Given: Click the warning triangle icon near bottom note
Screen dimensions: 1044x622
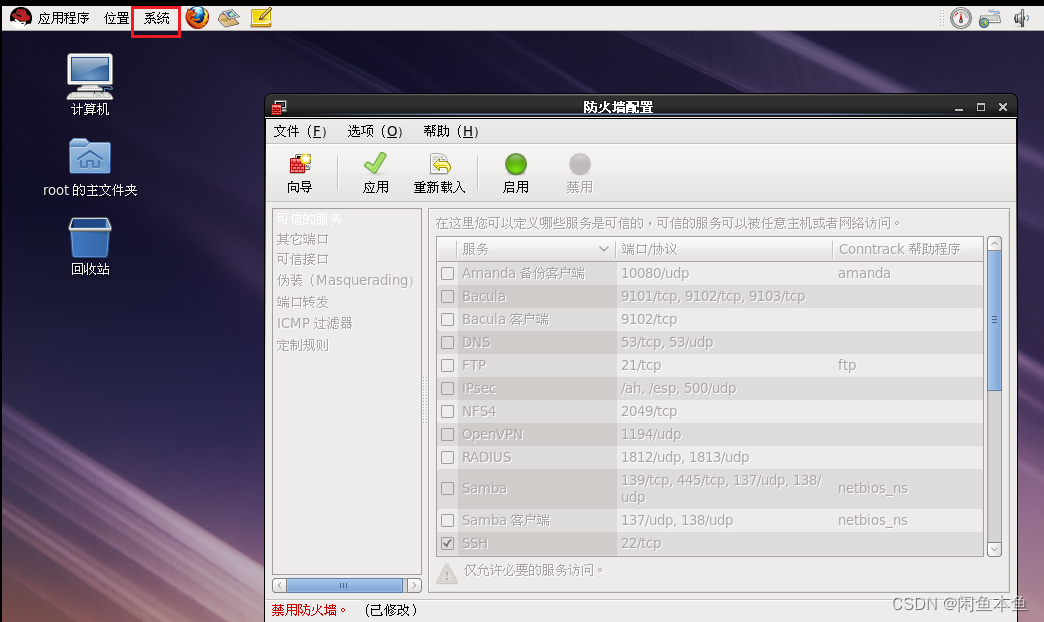Looking at the screenshot, I should (447, 573).
